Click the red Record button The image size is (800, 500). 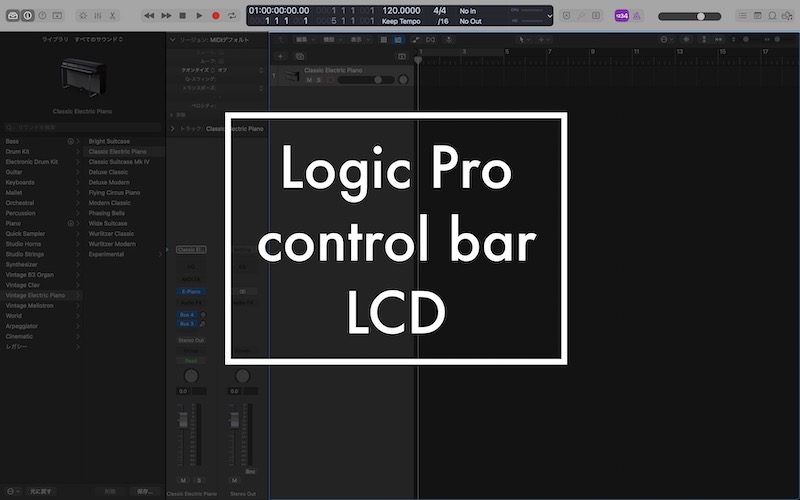(x=215, y=16)
